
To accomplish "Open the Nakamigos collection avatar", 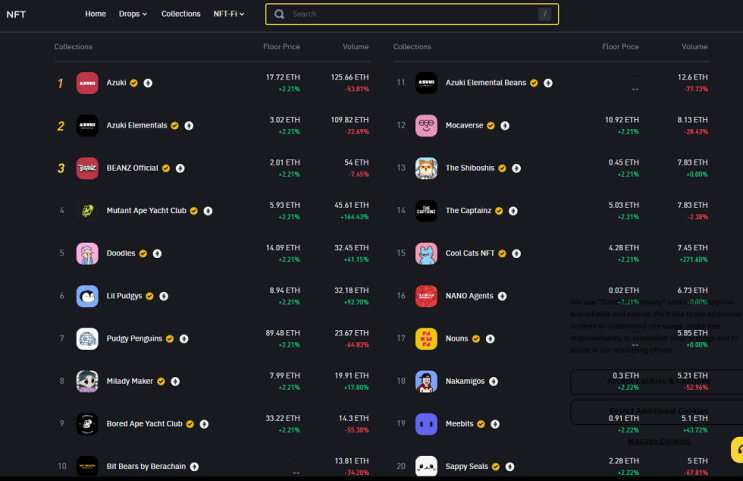I will tap(426, 381).
